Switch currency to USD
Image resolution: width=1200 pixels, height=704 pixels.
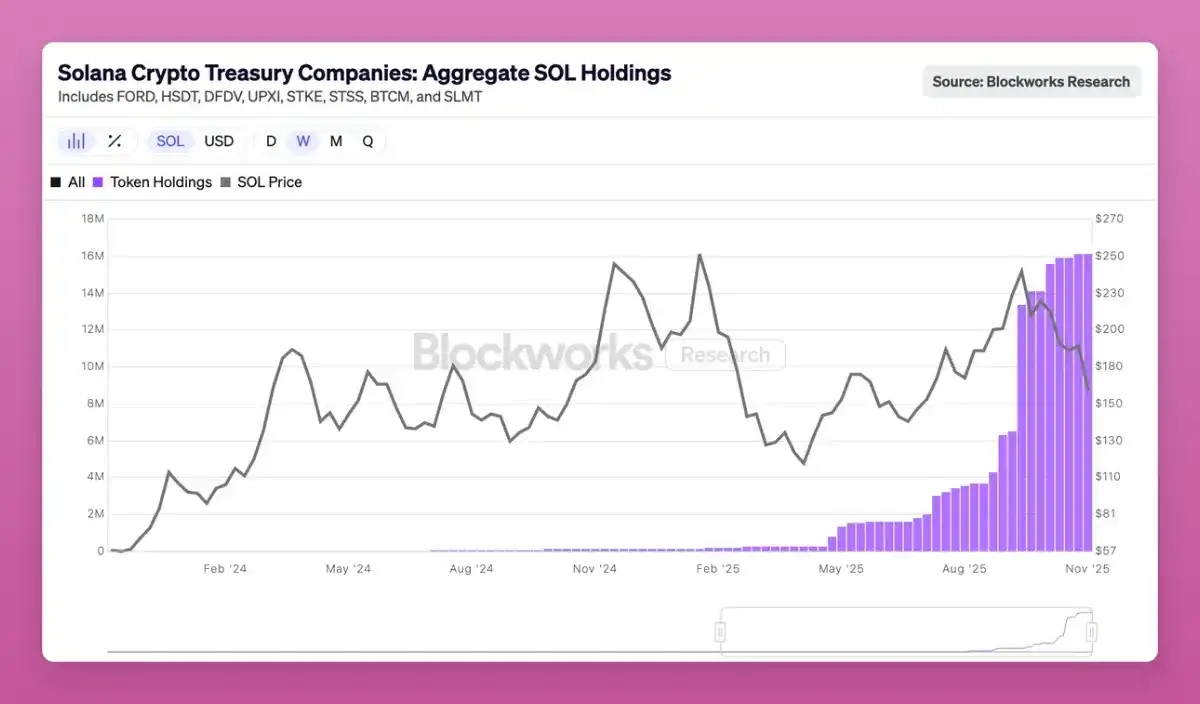[x=219, y=141]
